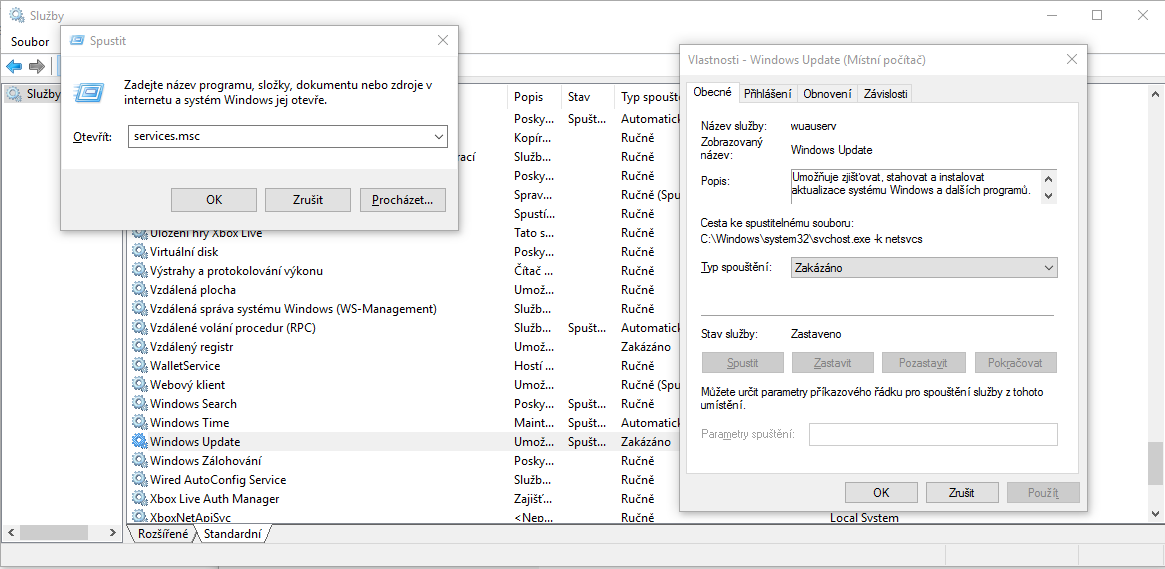Click the gear icon next to Windows Search

pos(139,403)
